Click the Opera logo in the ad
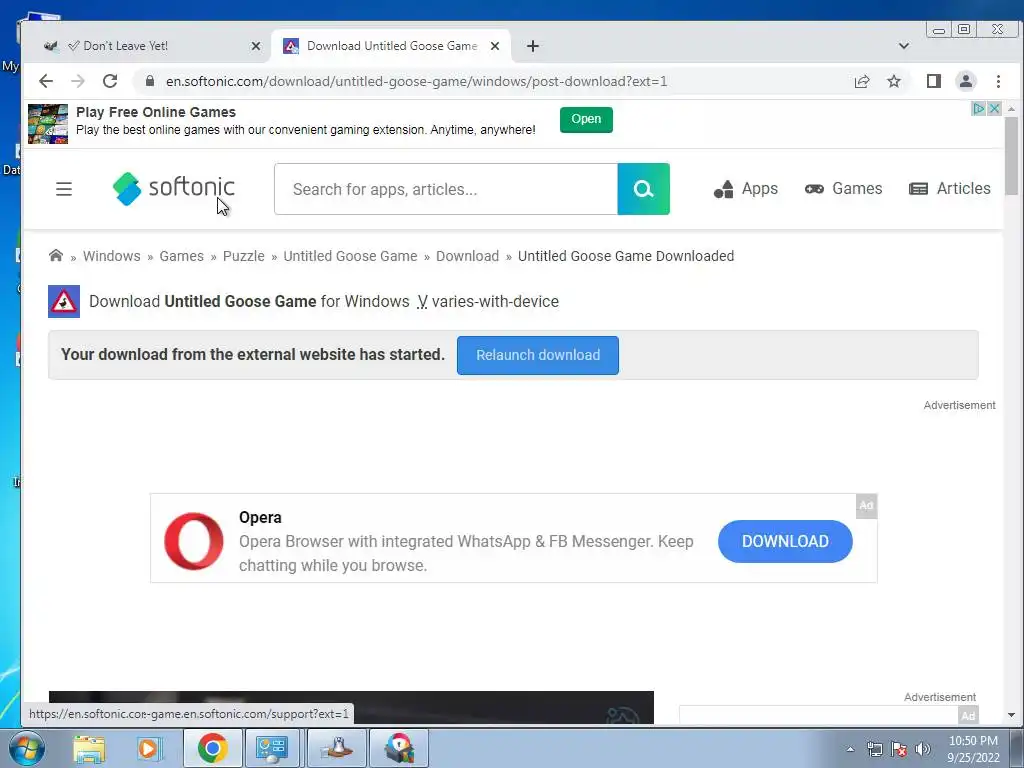 point(194,541)
